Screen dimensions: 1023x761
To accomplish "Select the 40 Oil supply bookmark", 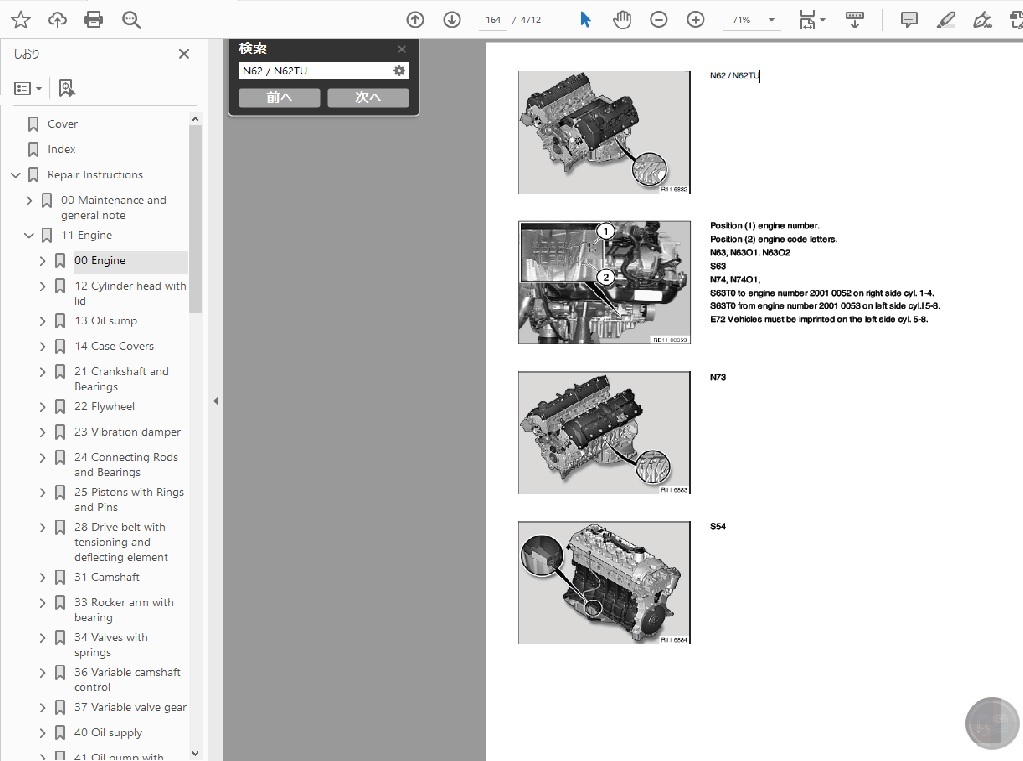I will click(x=108, y=732).
